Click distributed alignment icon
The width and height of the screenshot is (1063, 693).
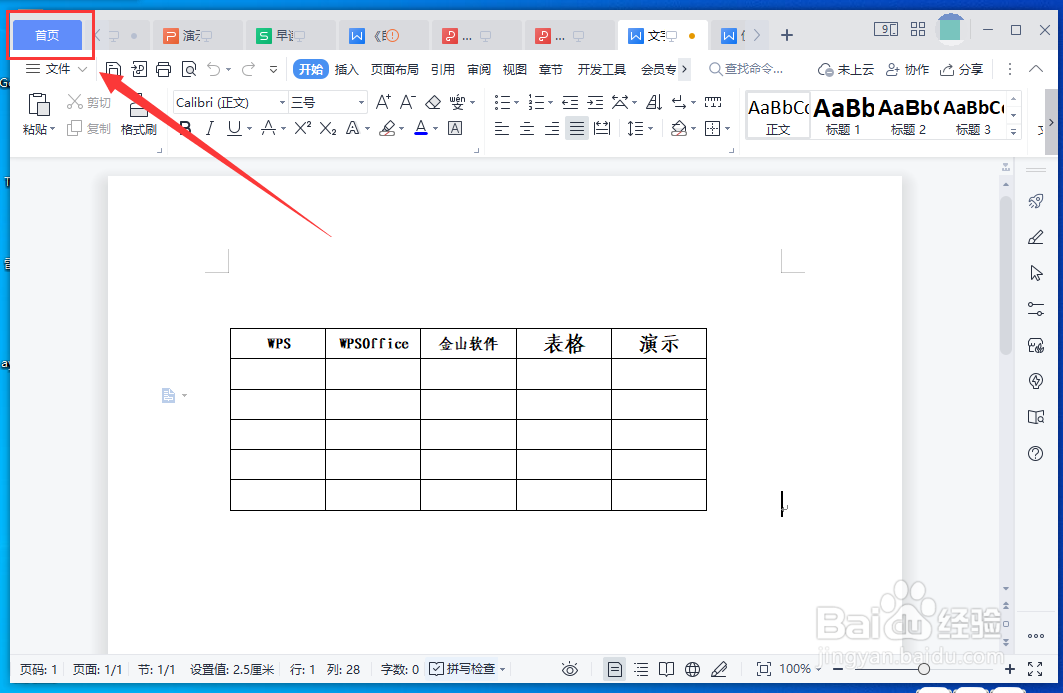(x=602, y=128)
